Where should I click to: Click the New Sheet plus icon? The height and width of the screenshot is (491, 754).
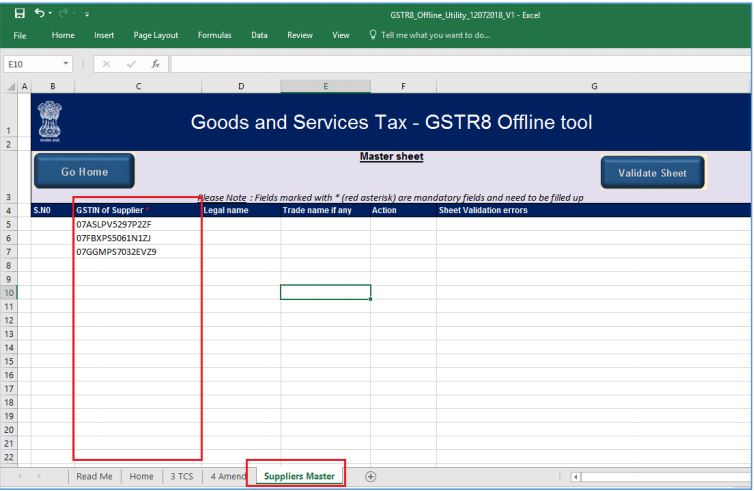370,477
